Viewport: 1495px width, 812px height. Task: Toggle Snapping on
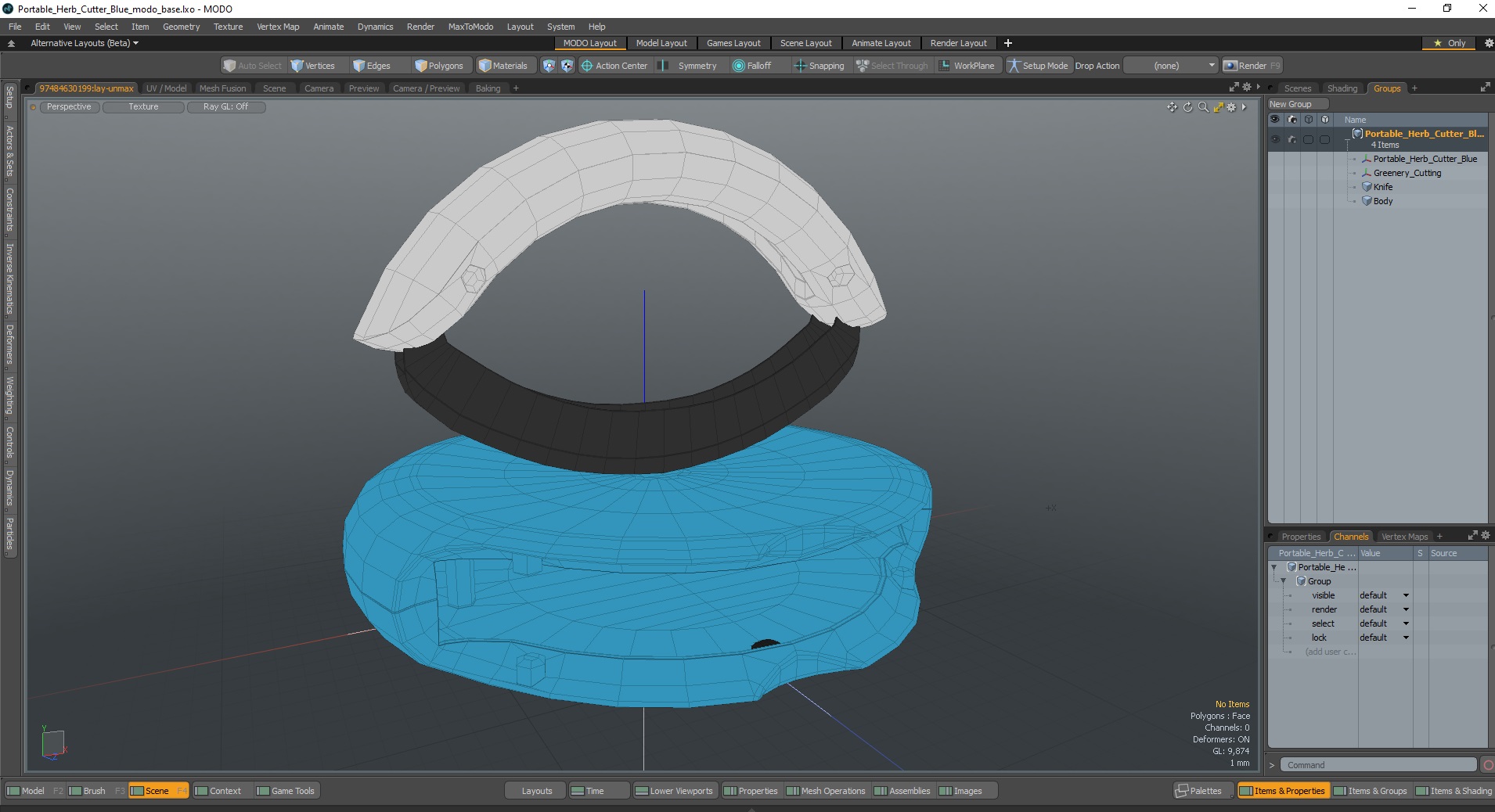819,66
